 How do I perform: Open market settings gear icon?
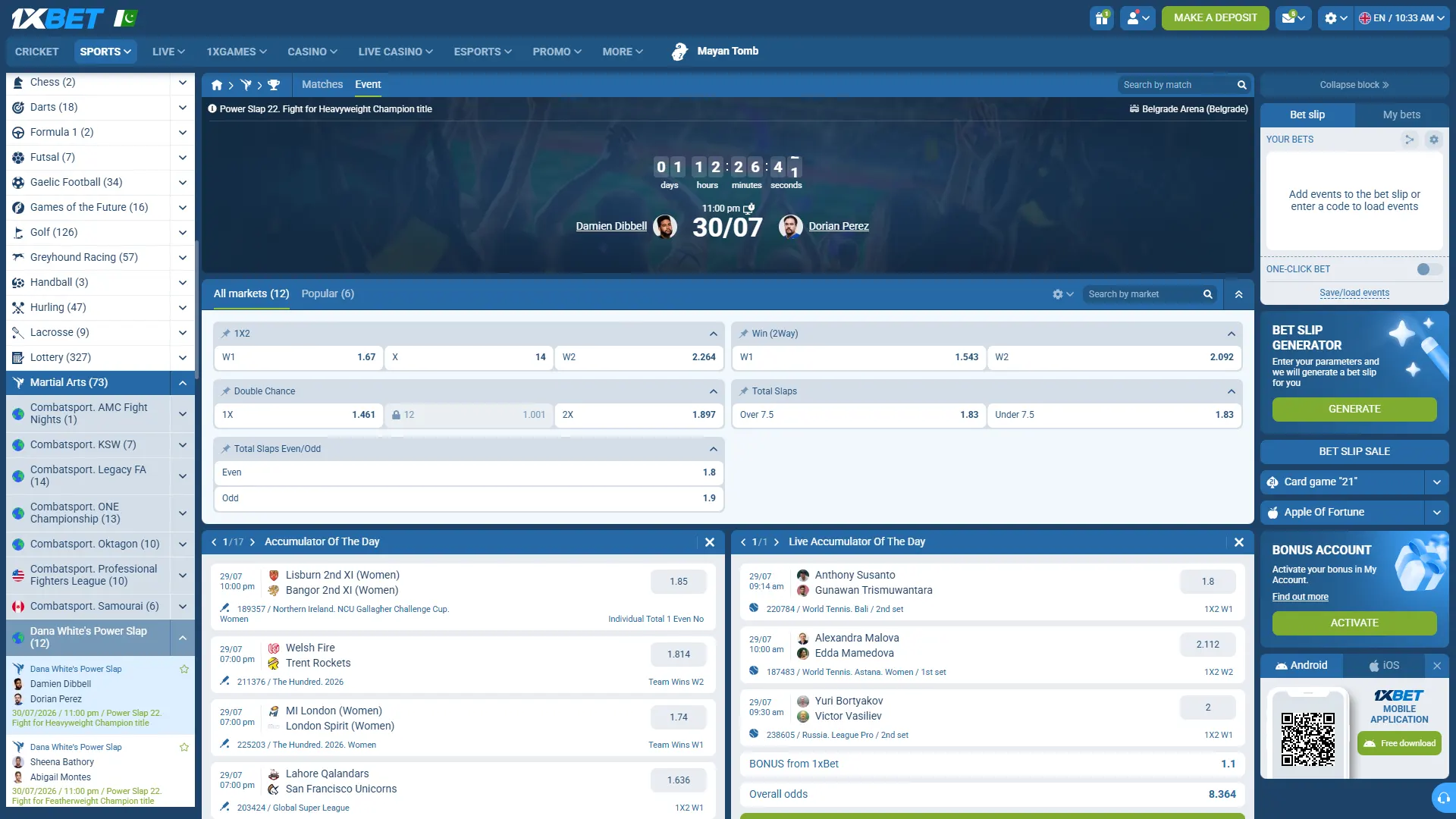(1062, 294)
